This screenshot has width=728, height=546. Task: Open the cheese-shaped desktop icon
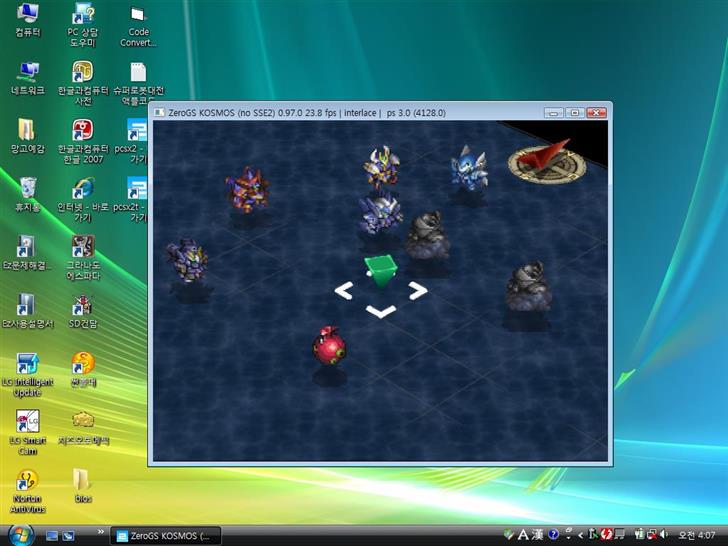point(83,427)
